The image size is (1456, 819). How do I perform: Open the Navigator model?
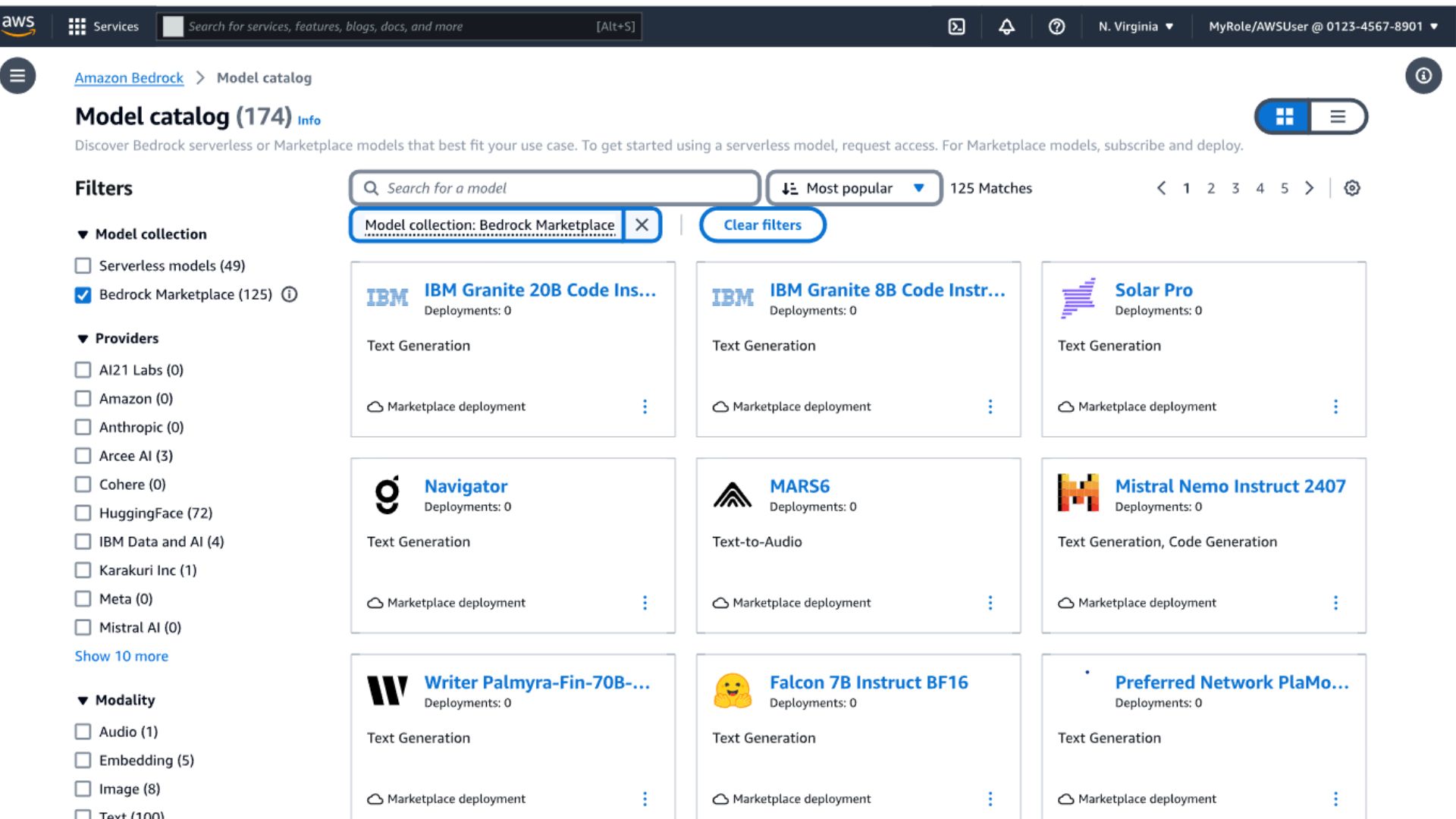click(466, 486)
